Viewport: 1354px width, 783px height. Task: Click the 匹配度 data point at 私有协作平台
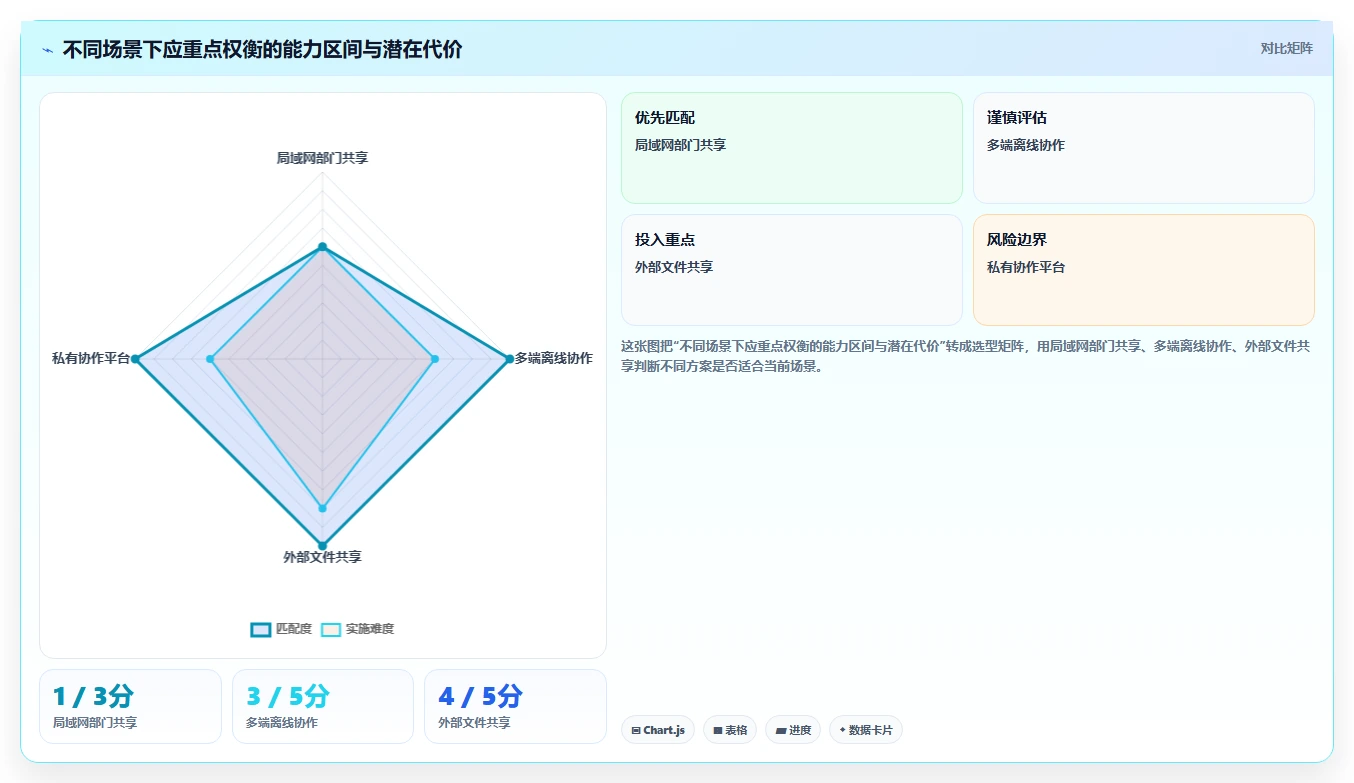(135, 358)
